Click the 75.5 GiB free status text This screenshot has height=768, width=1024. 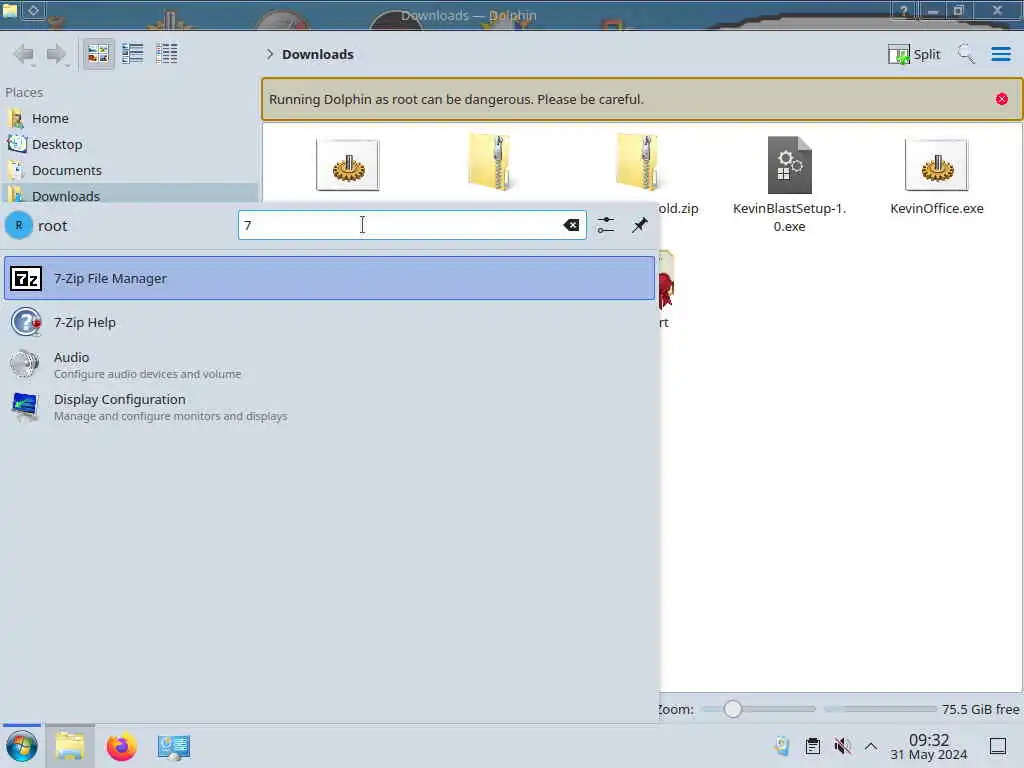(980, 709)
